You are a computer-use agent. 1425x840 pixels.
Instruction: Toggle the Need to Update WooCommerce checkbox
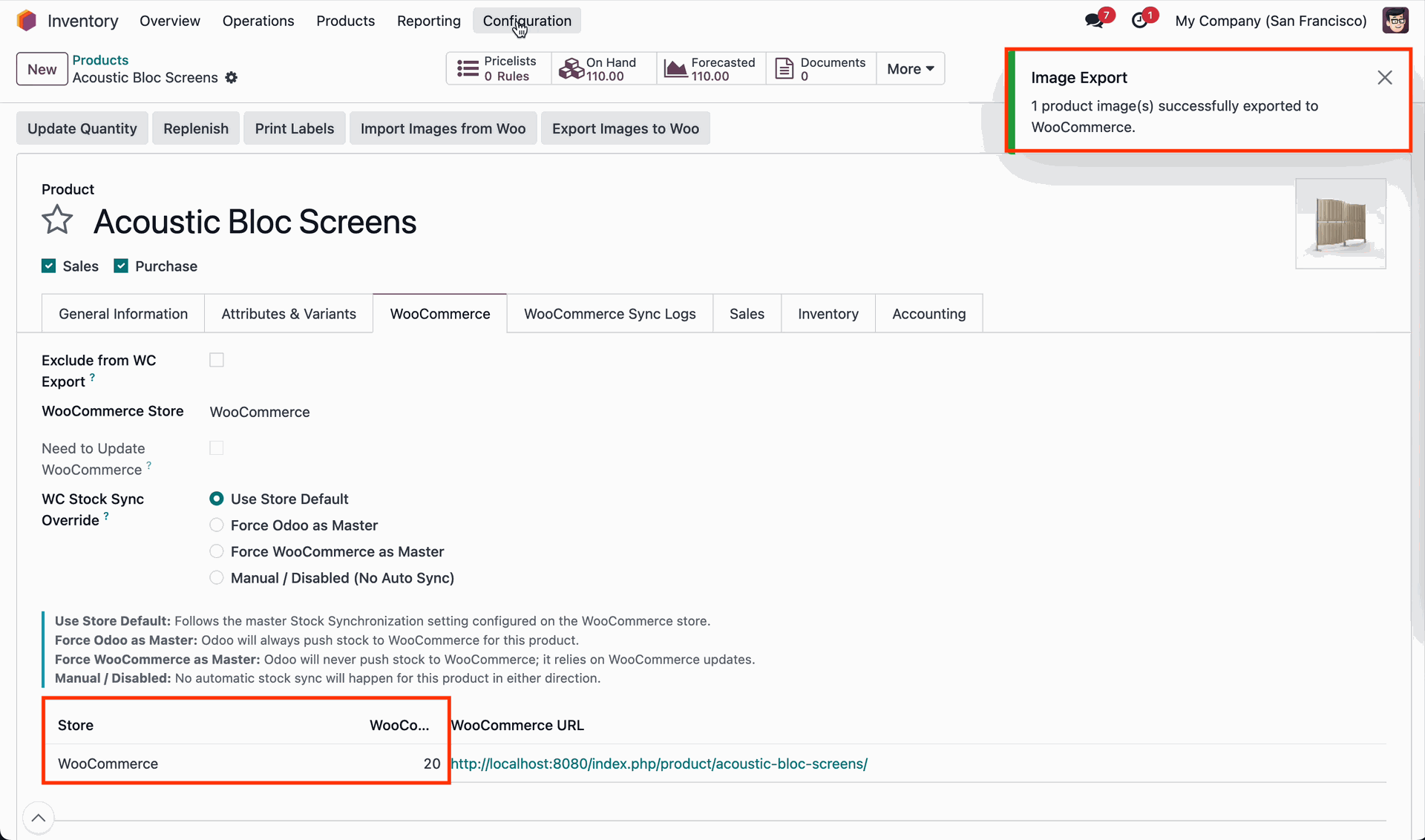[217, 448]
